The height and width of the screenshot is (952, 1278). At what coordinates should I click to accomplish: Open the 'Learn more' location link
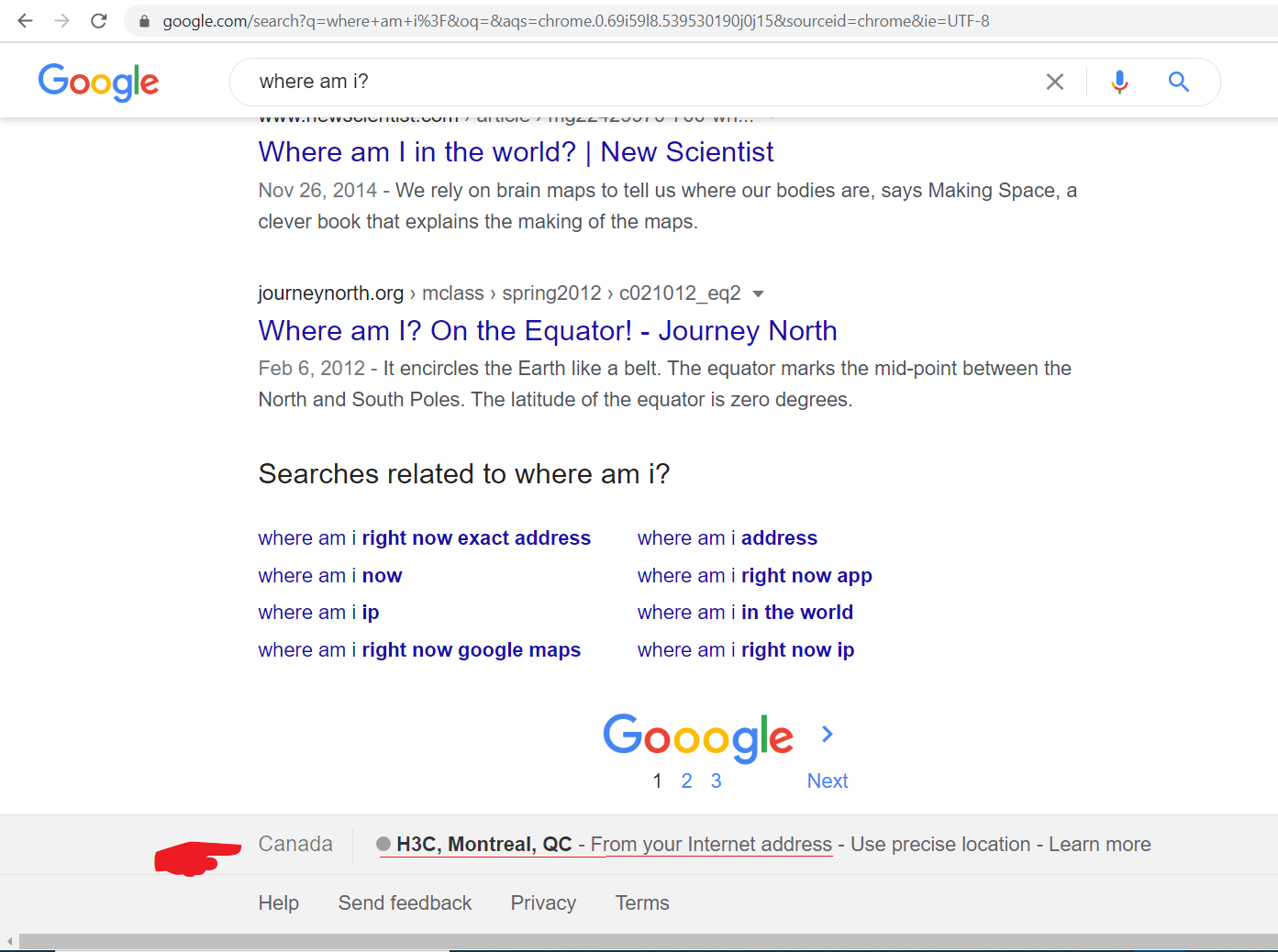pos(1100,845)
